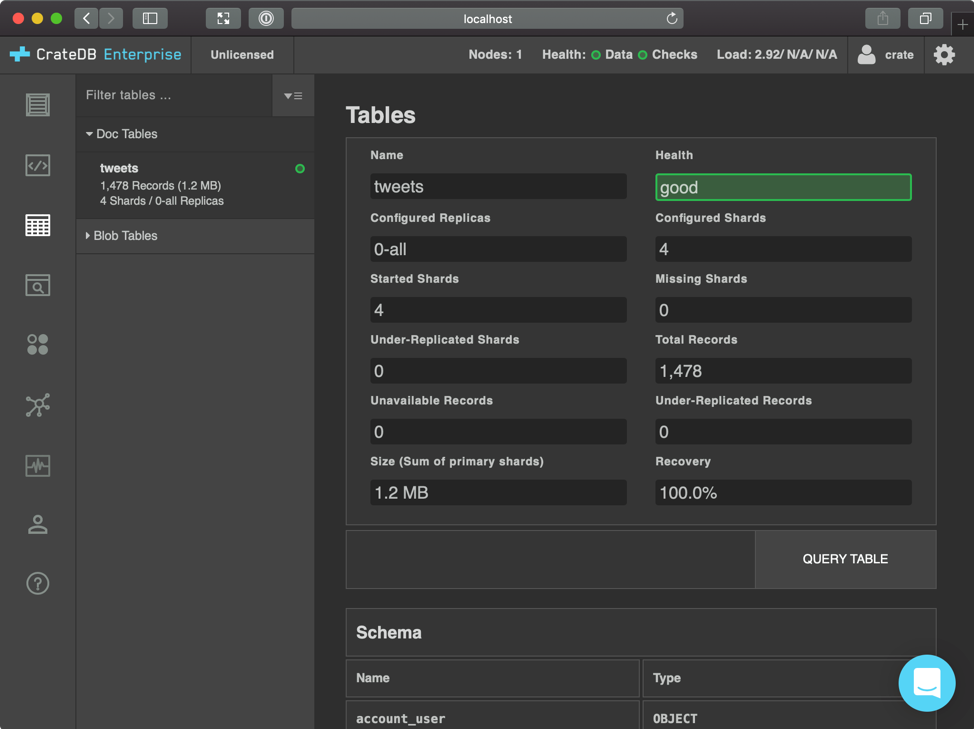Open the Overview icon in sidebar
This screenshot has width=974, height=729.
(x=38, y=105)
